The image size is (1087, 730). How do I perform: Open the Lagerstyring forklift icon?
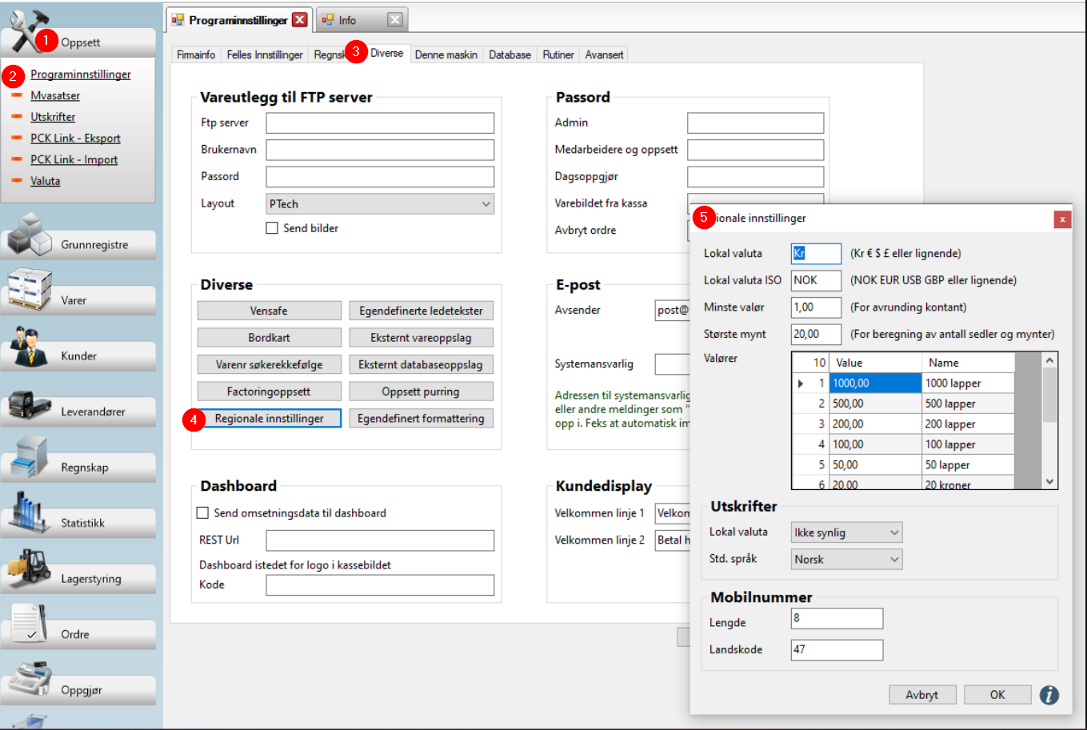(x=29, y=567)
